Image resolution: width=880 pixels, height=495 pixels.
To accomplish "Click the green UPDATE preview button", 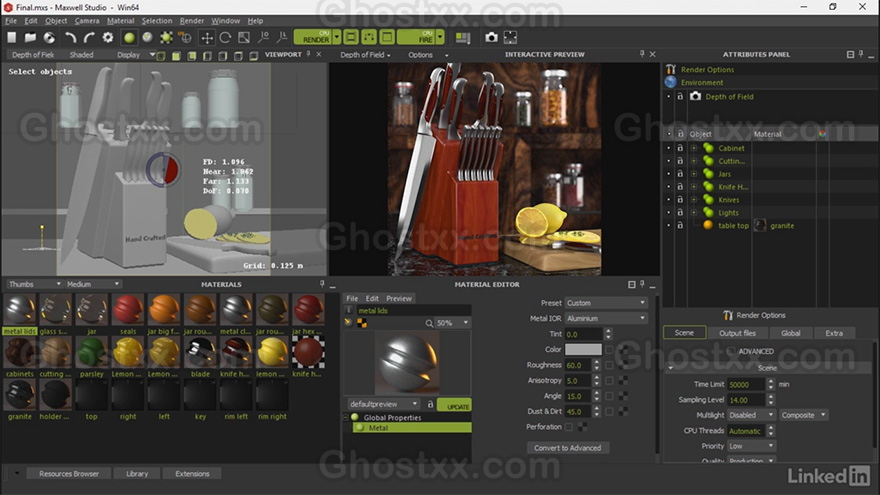I will 454,405.
